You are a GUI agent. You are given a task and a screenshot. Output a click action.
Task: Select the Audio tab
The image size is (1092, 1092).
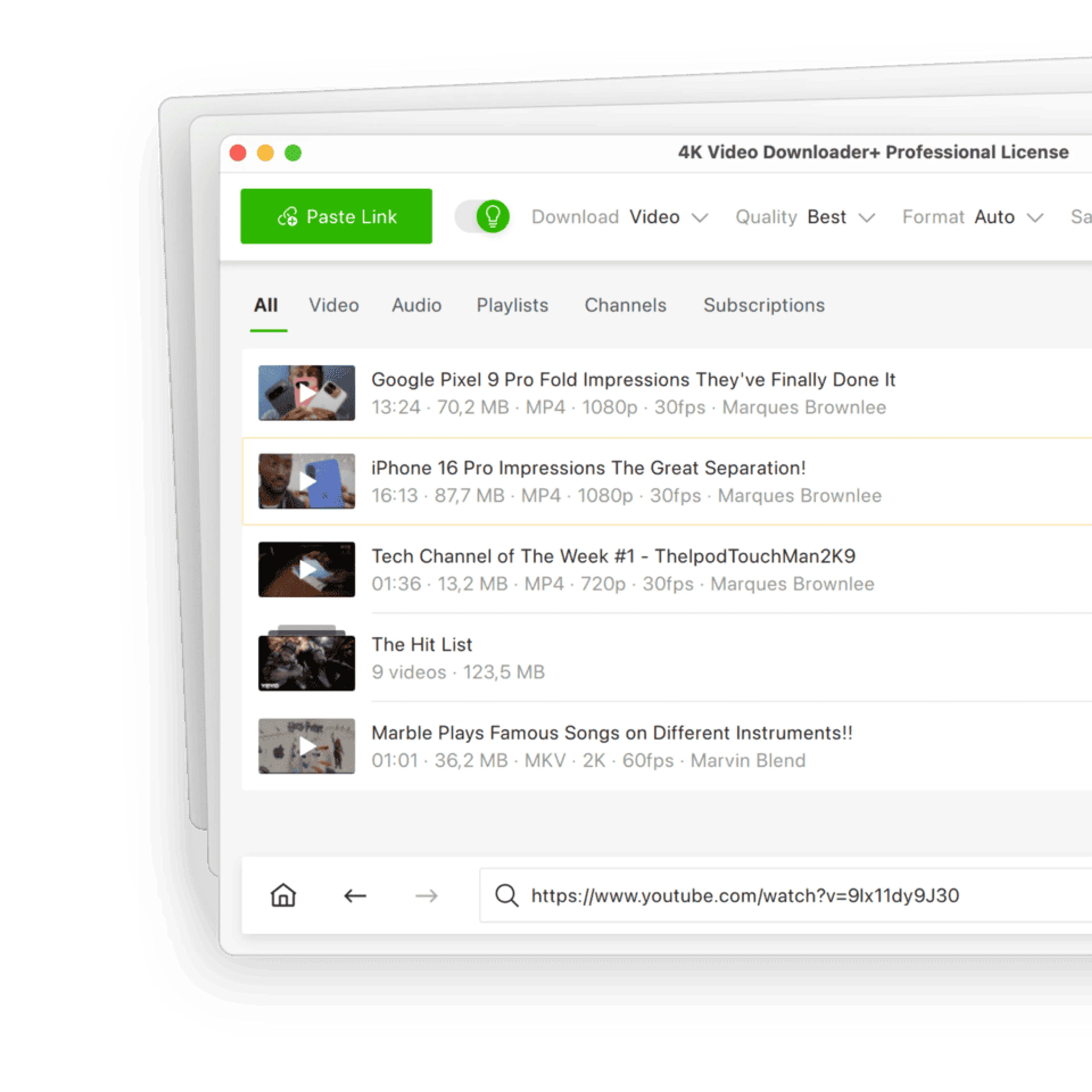point(417,305)
